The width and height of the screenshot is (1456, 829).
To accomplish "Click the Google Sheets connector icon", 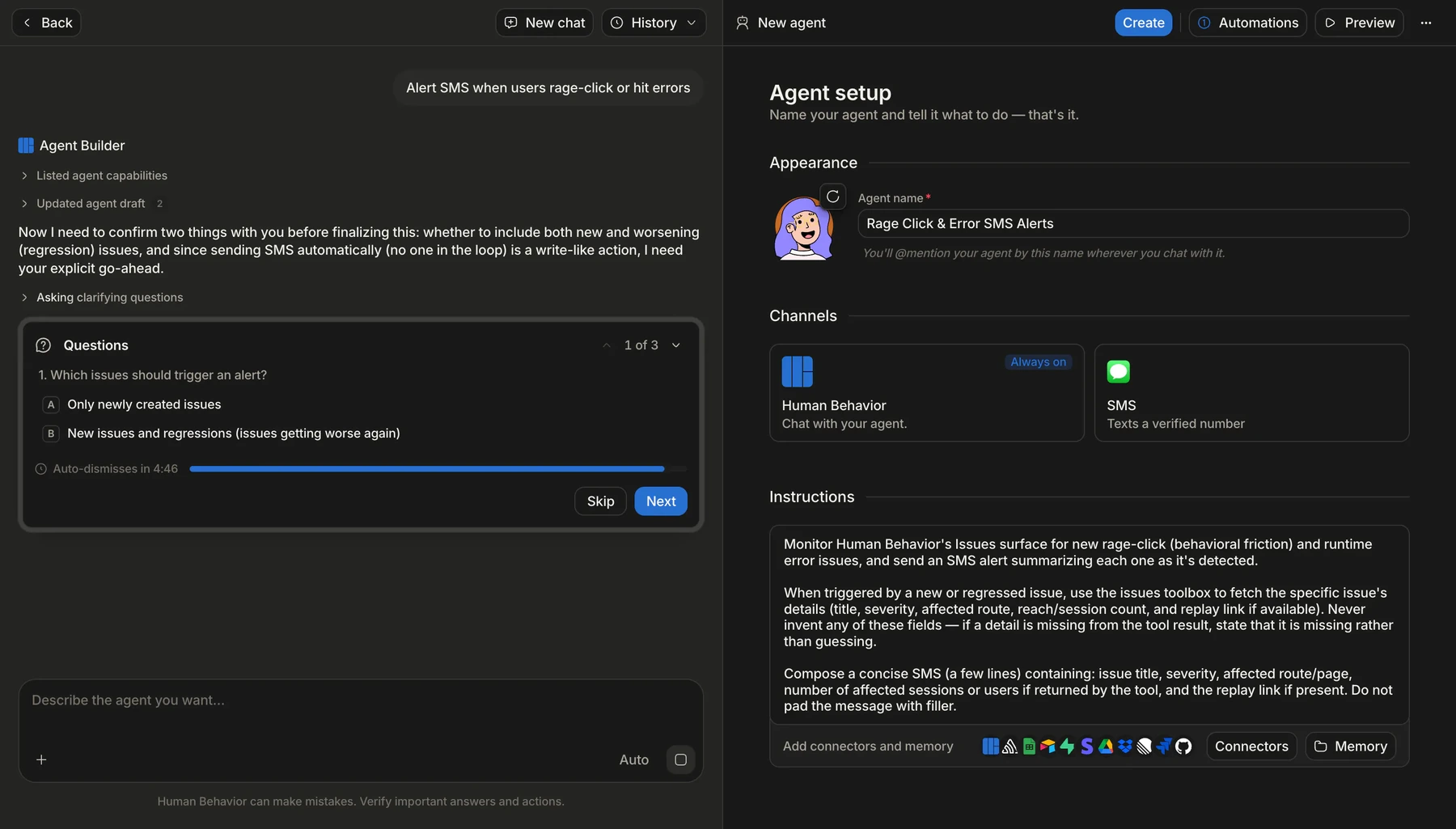I will tap(1029, 747).
